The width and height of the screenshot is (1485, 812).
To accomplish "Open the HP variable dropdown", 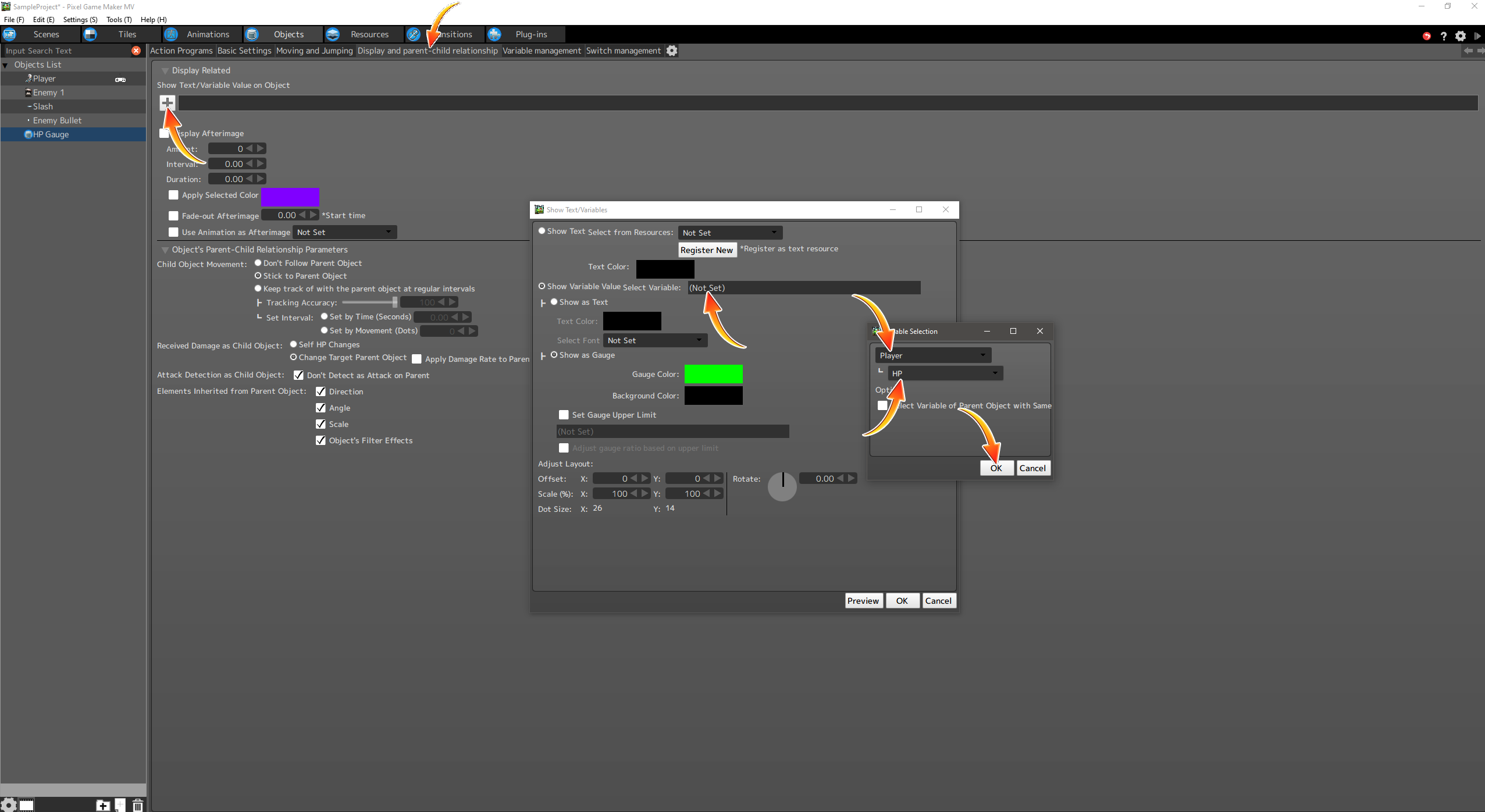I will pos(945,373).
